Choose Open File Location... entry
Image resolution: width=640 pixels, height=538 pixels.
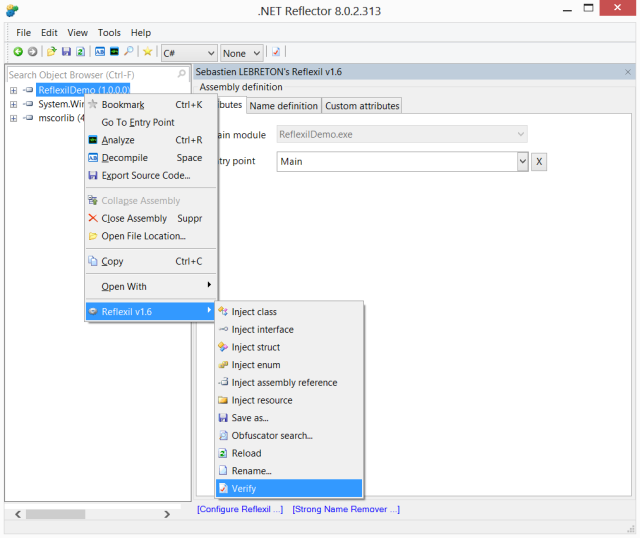pyautogui.click(x=151, y=236)
